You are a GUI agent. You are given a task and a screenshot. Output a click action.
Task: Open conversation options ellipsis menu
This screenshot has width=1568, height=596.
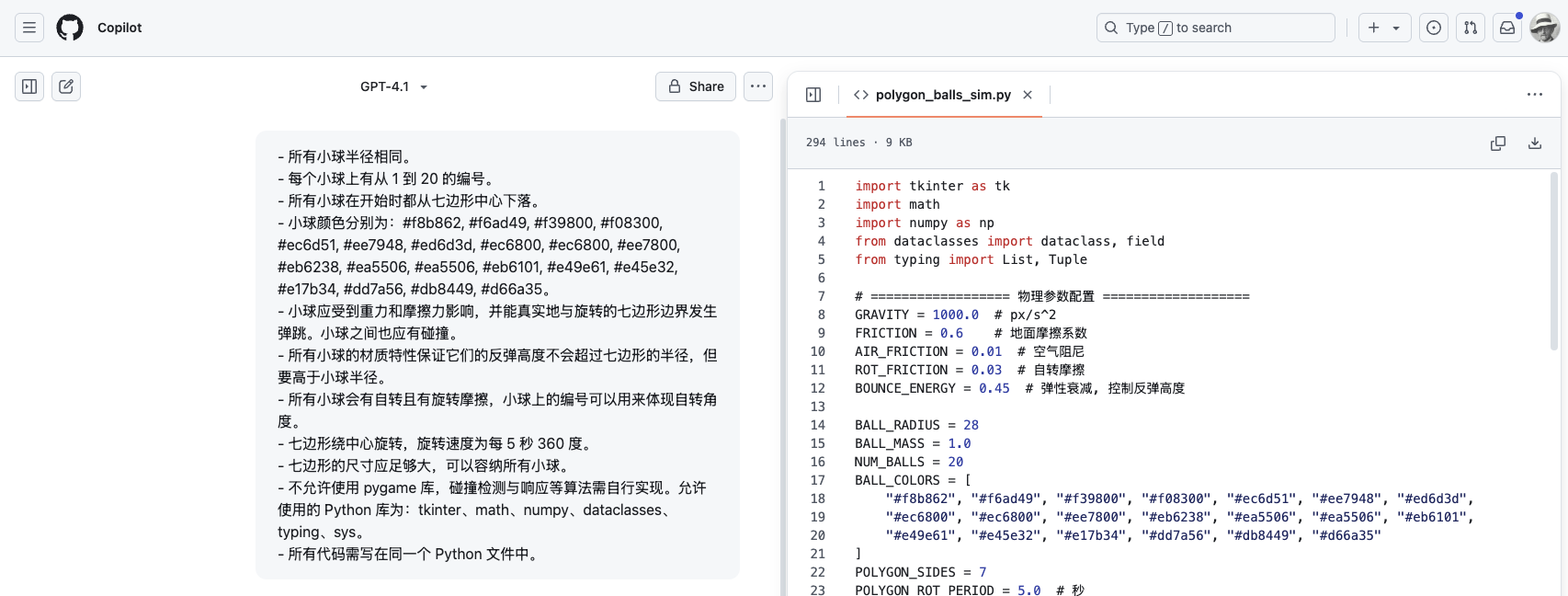757,86
